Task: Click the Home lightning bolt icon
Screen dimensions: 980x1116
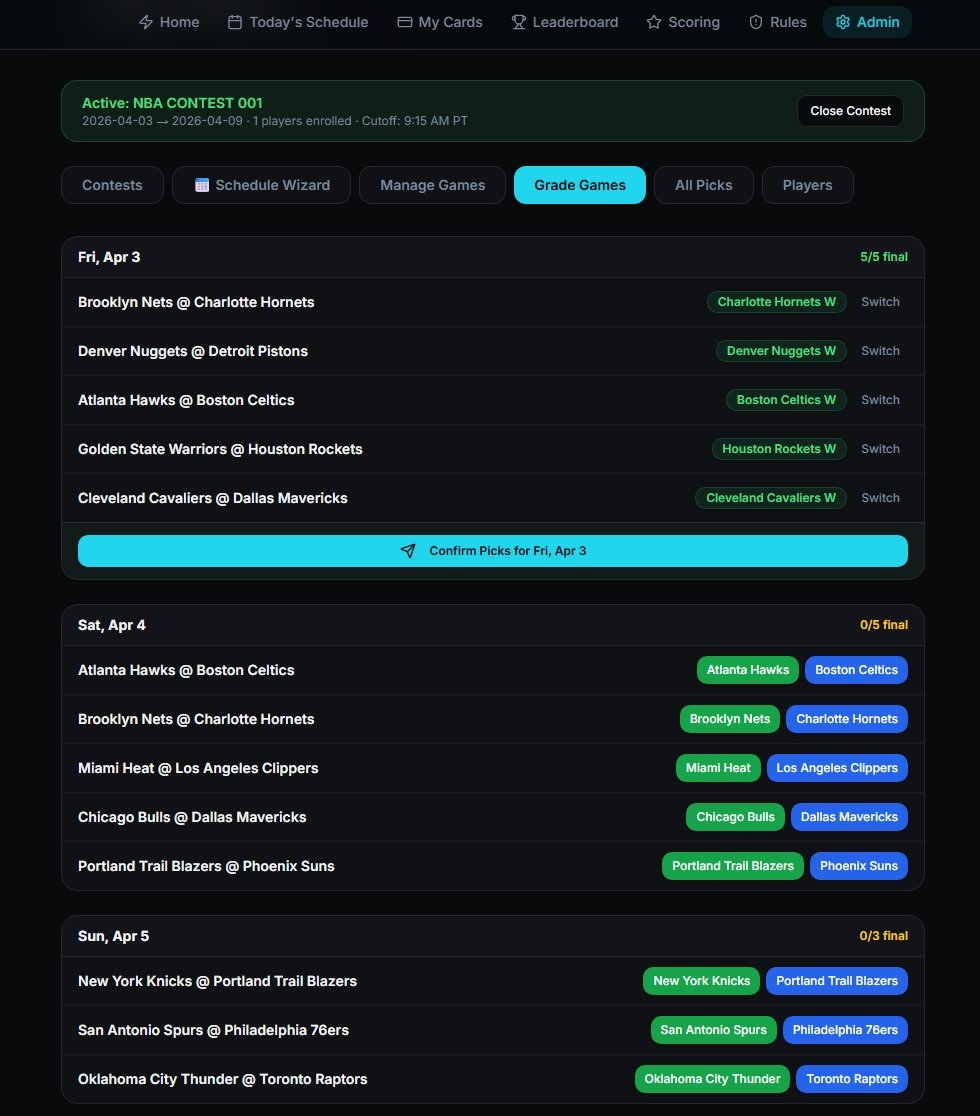Action: pos(146,22)
